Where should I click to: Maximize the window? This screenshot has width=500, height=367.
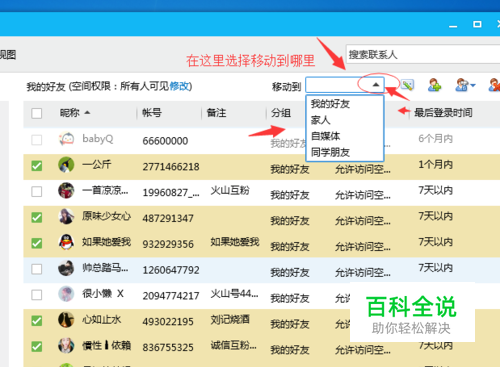coord(477,24)
